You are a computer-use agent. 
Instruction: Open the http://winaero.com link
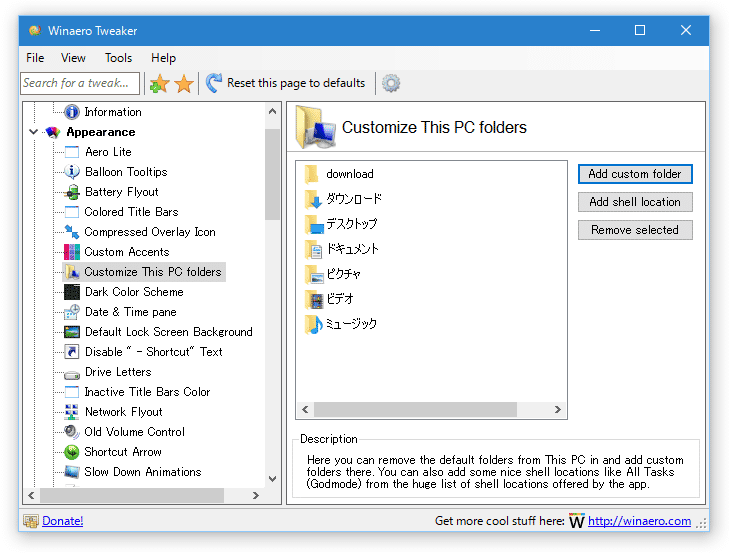(x=639, y=521)
